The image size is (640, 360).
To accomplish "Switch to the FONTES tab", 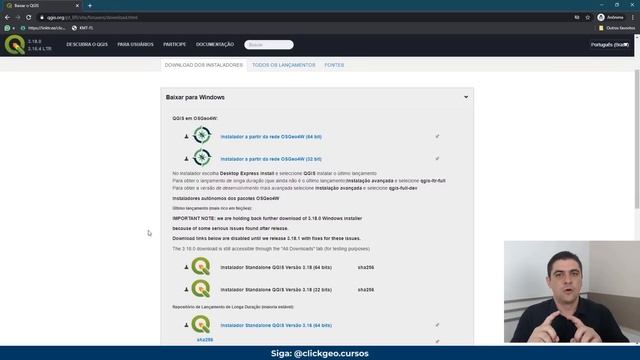I will point(334,65).
